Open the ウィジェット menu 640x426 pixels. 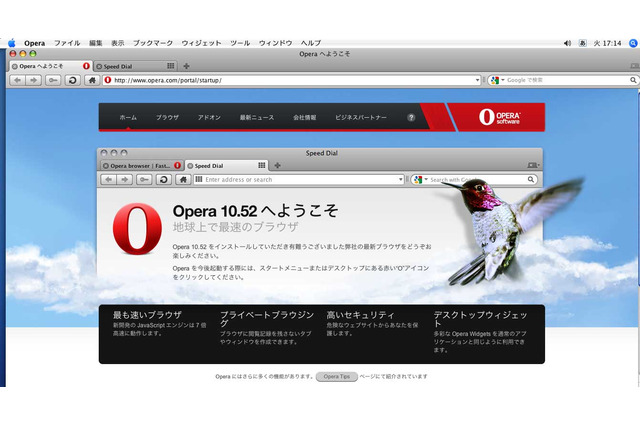click(201, 43)
